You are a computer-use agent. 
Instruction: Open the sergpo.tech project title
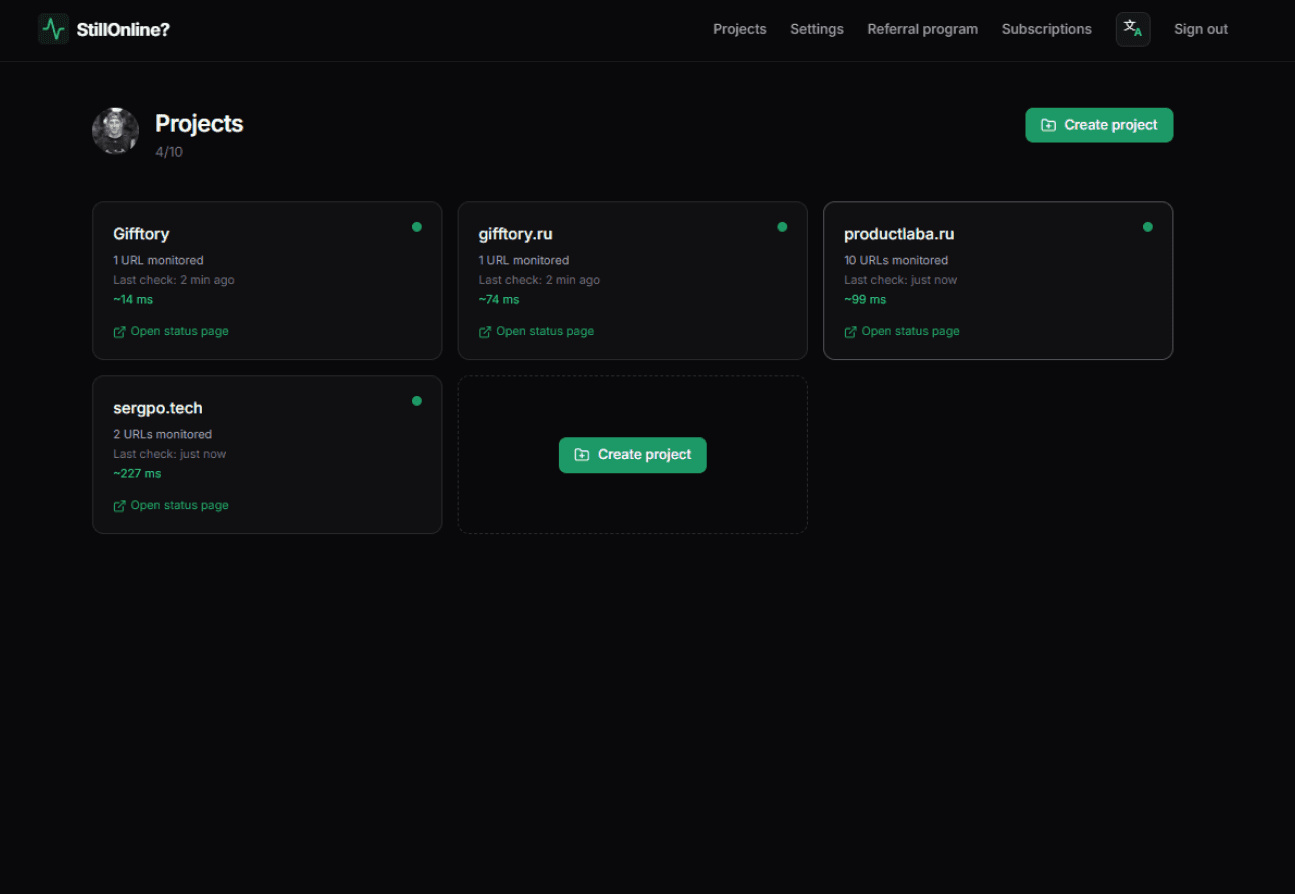click(x=158, y=408)
